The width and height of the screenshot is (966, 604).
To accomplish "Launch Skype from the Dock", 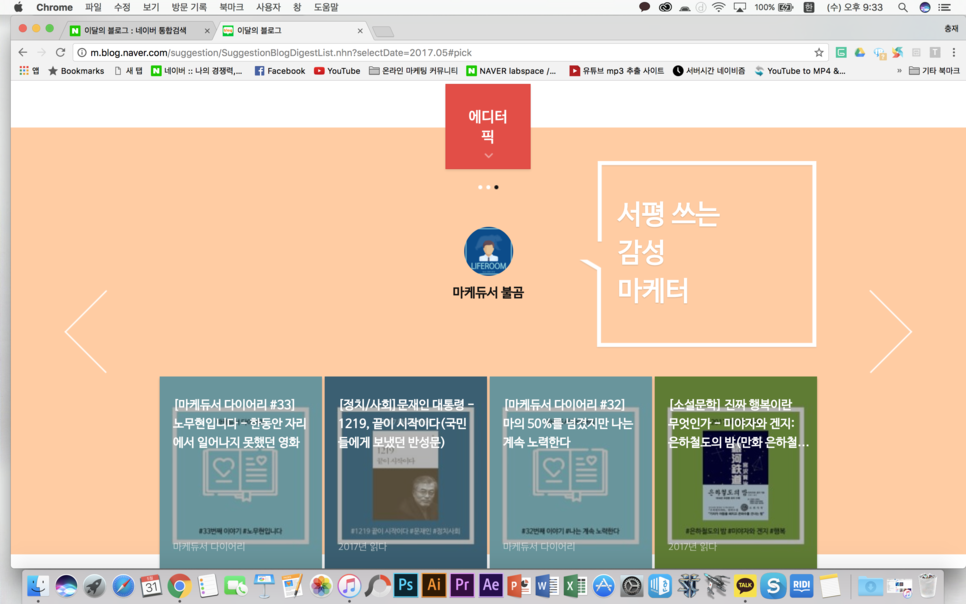I will (771, 586).
